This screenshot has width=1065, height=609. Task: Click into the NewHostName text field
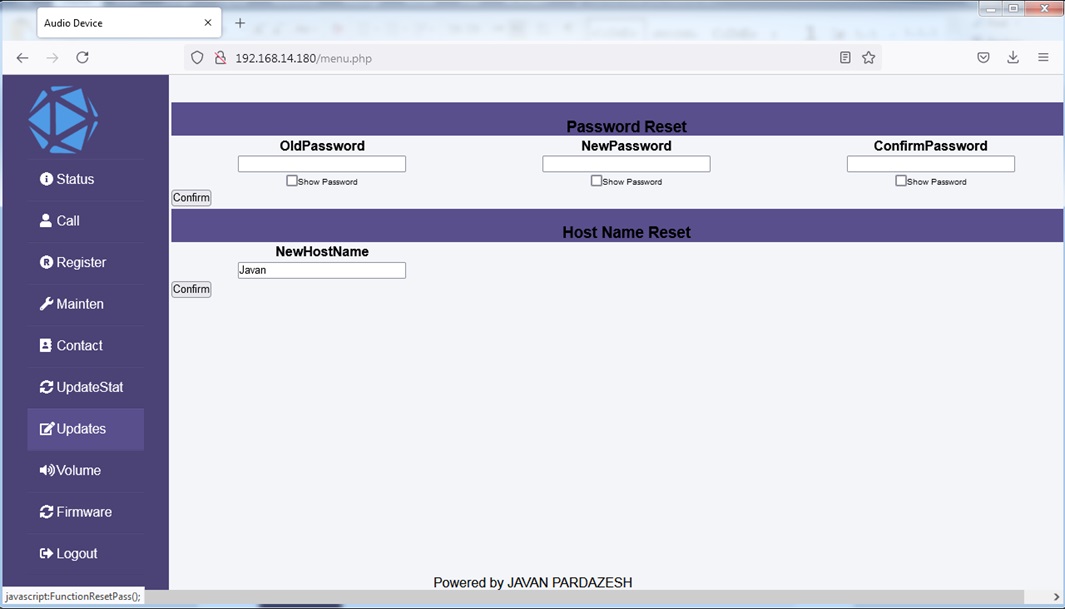(321, 270)
